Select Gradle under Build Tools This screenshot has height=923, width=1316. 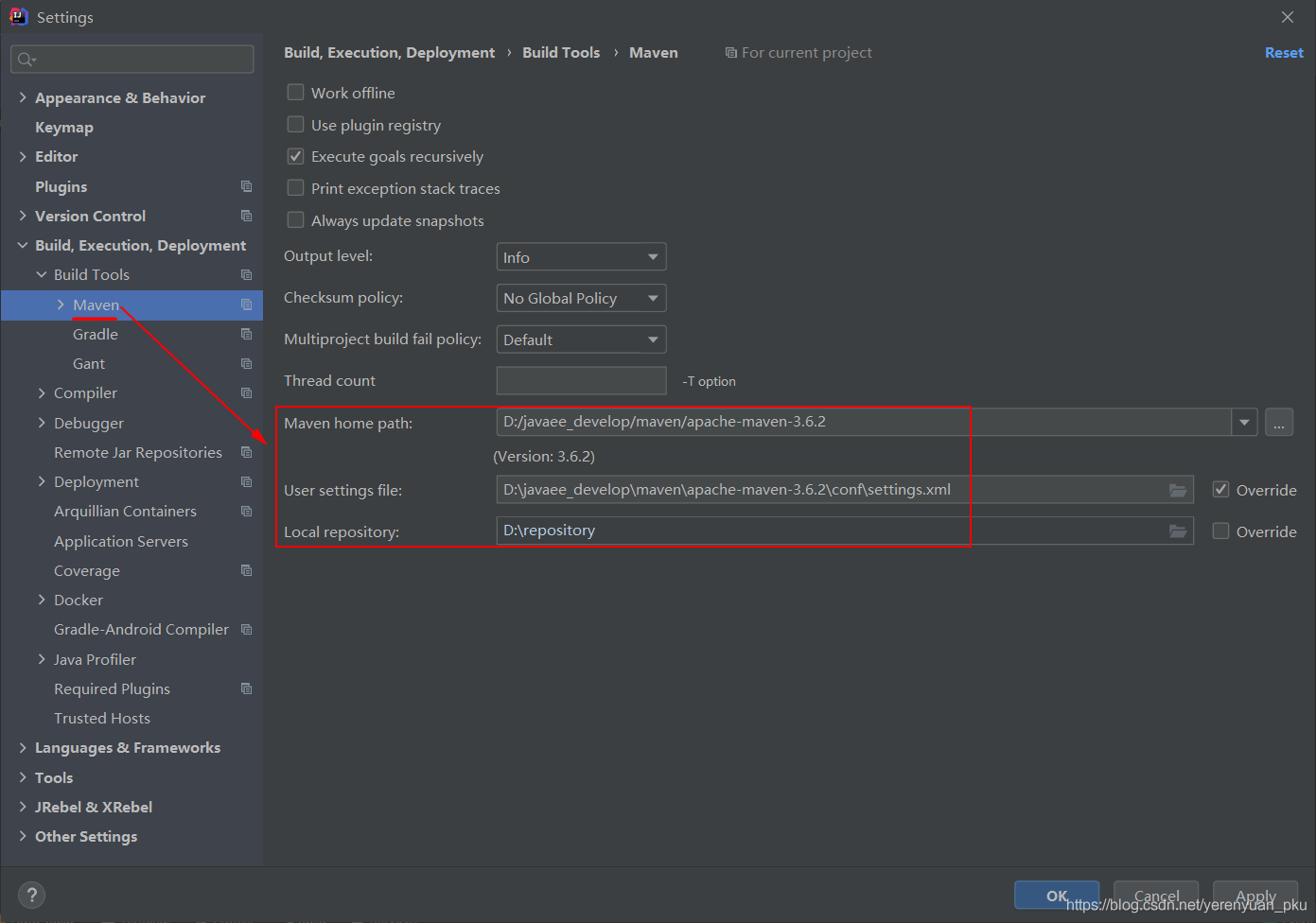tap(96, 334)
